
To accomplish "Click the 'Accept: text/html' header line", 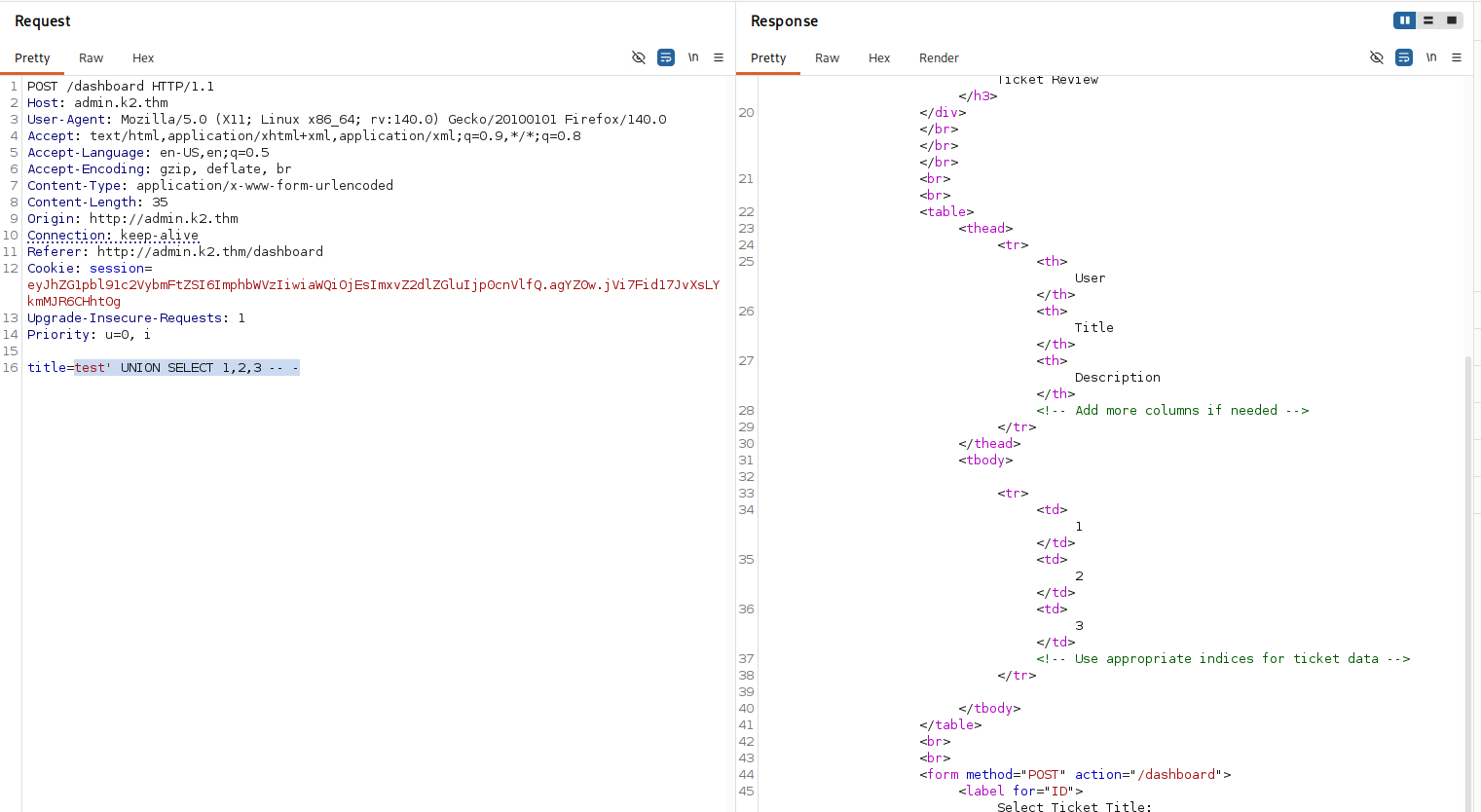I will click(304, 135).
